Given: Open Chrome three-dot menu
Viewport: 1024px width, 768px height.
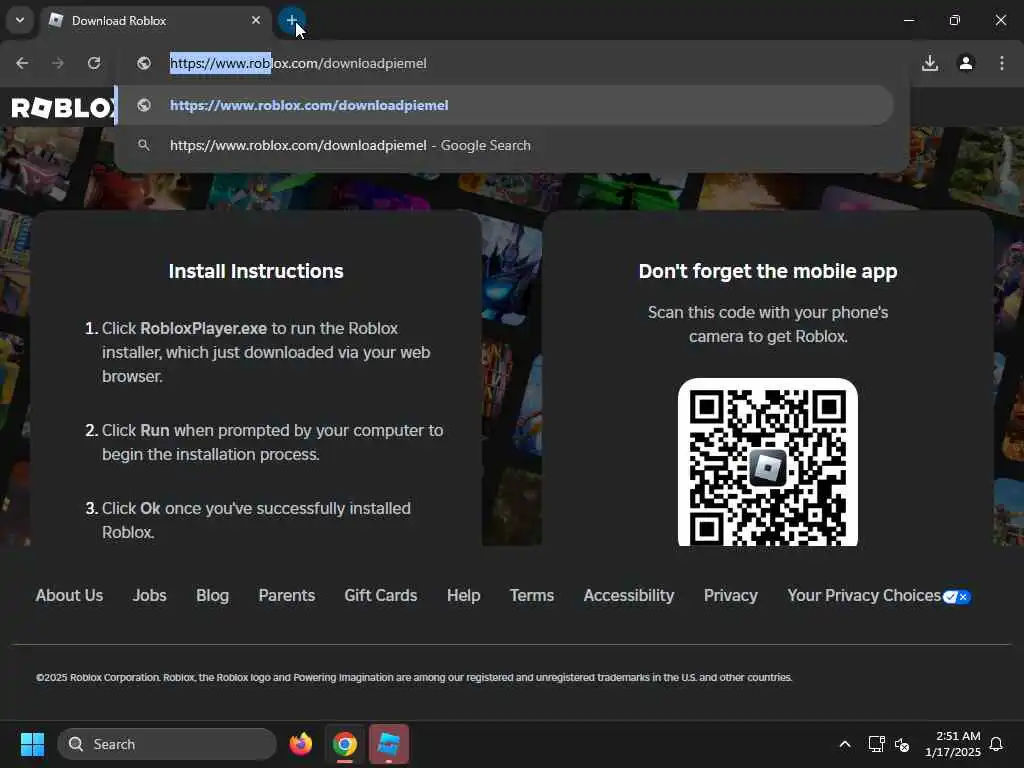Looking at the screenshot, I should click(x=1002, y=63).
